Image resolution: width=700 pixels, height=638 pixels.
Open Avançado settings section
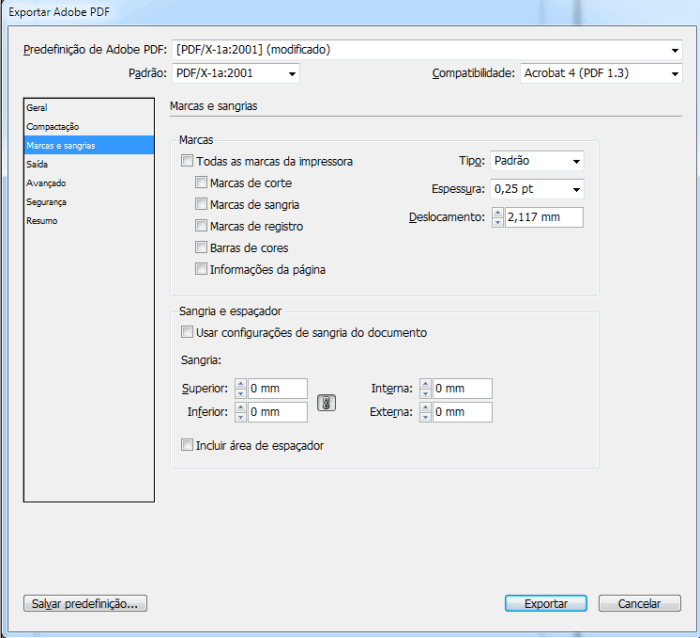click(89, 183)
